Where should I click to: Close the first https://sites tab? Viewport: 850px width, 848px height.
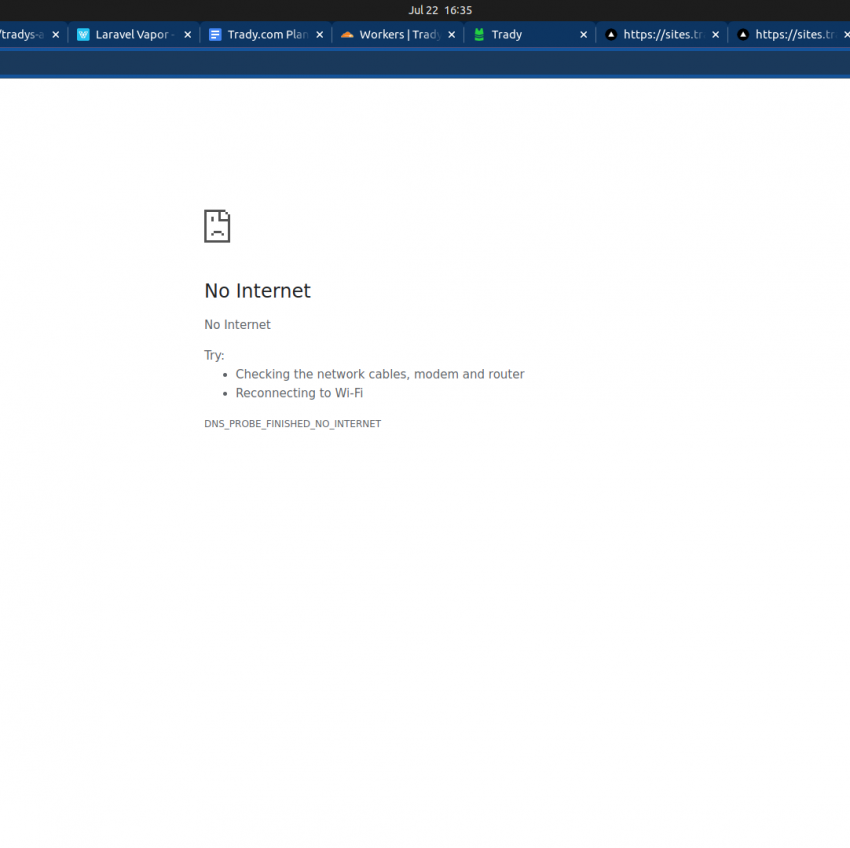click(x=715, y=35)
